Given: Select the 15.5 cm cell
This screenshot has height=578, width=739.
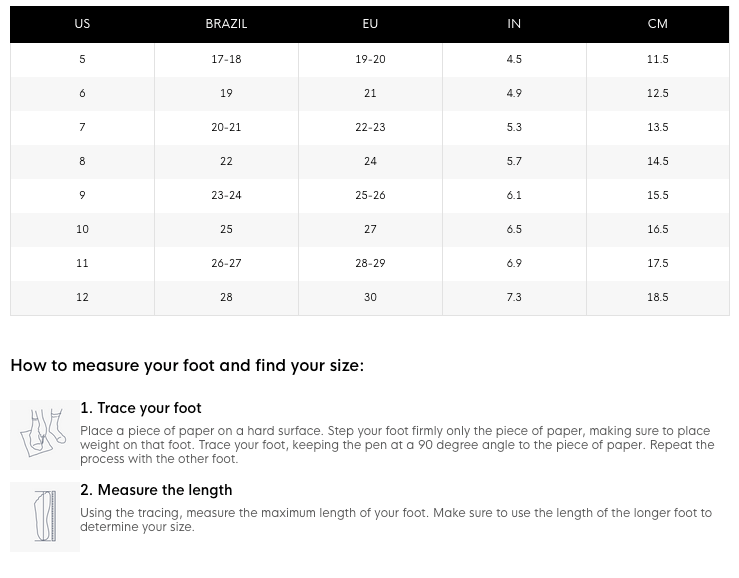Looking at the screenshot, I should click(657, 195).
